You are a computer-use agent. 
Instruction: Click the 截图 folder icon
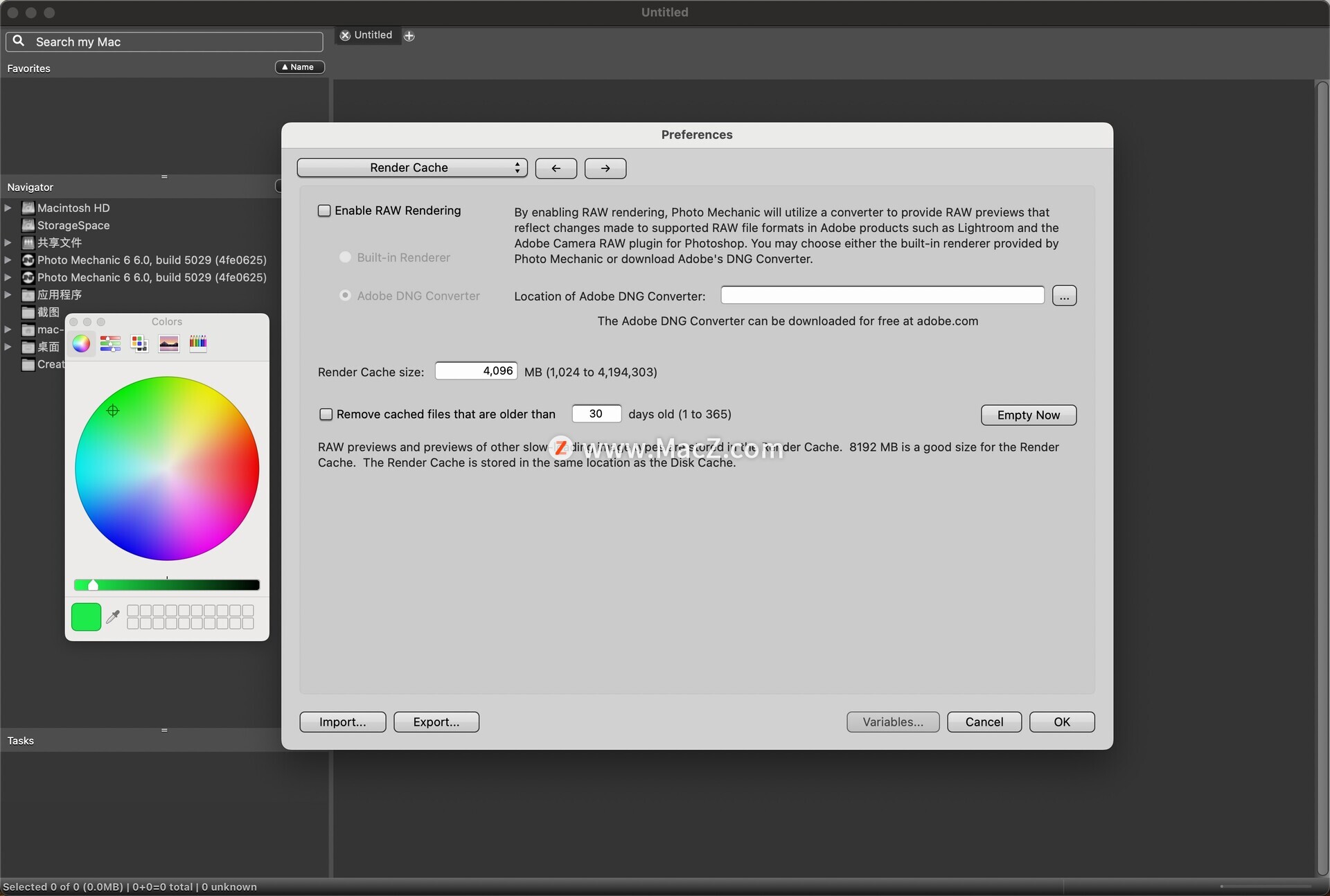28,312
